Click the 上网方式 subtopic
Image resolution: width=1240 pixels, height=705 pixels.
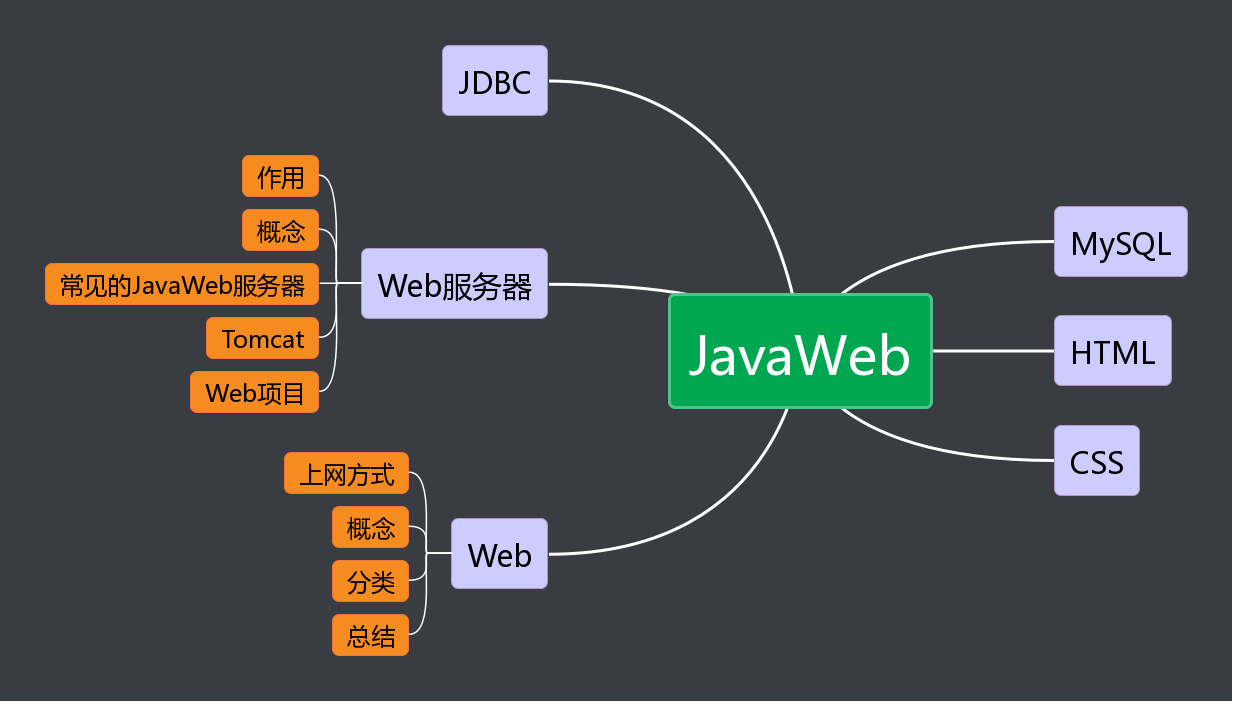pyautogui.click(x=347, y=473)
